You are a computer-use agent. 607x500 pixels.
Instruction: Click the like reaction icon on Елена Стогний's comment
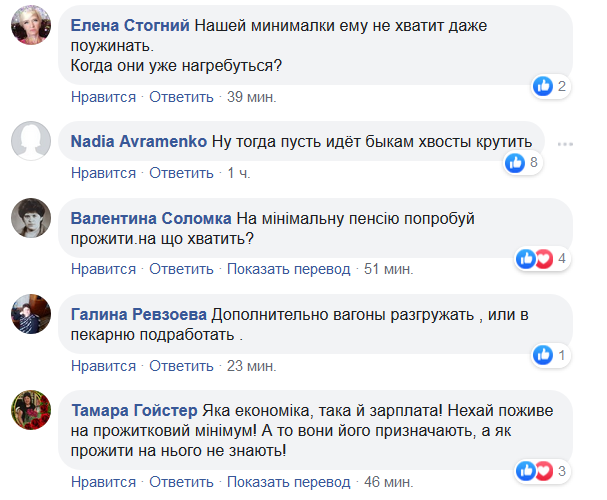(543, 86)
